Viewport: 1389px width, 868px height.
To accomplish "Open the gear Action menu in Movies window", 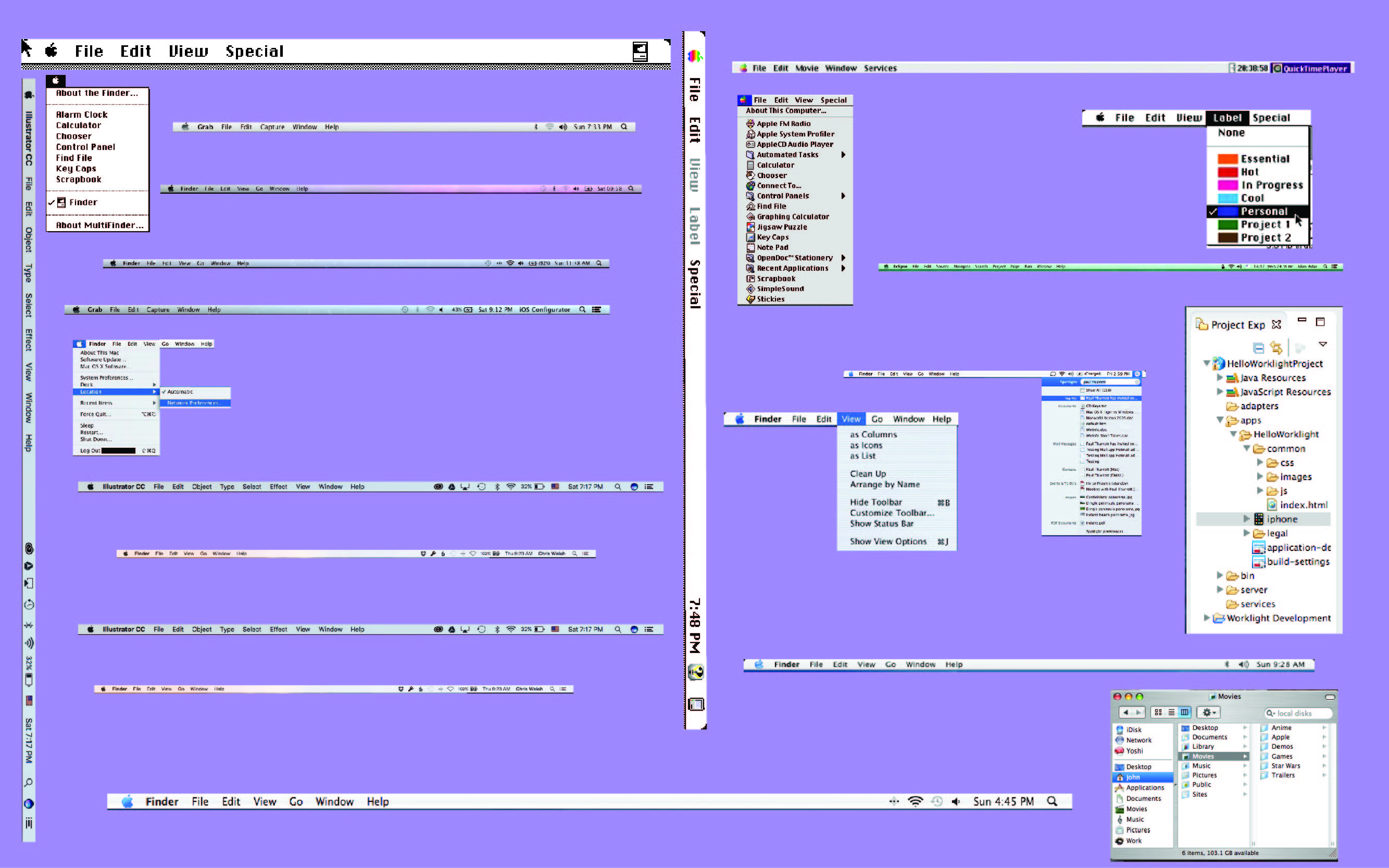I will [1209, 712].
